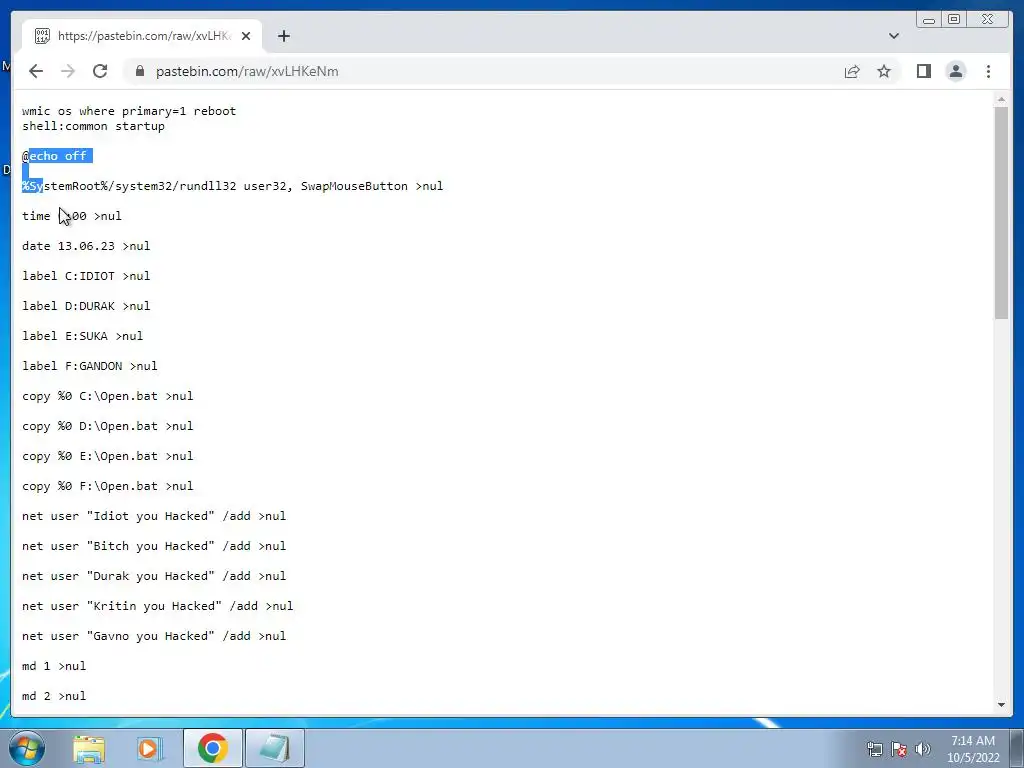Image resolution: width=1024 pixels, height=768 pixels.
Task: Click the 'copy %0 D:\Open.bat' line
Action: [108, 426]
